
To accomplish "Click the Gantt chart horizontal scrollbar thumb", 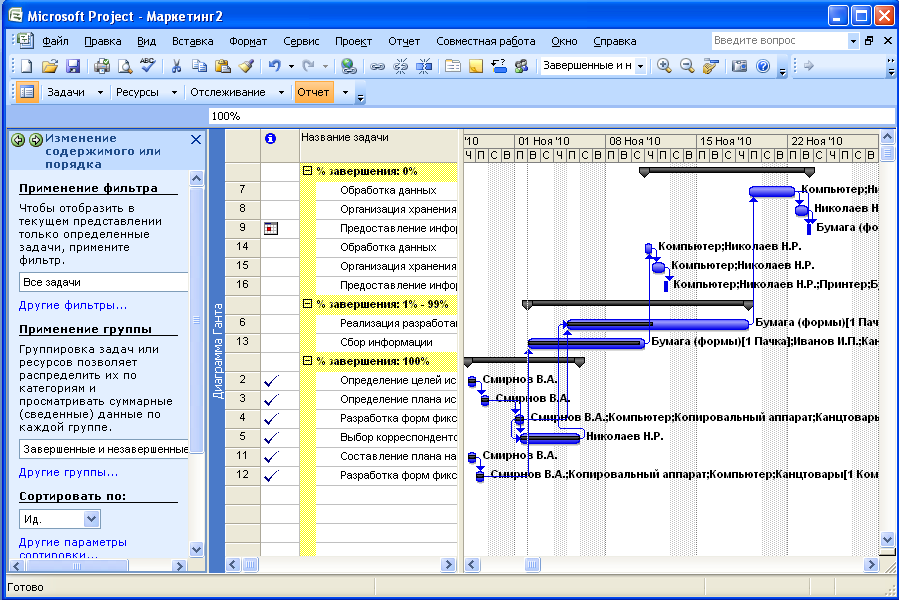I will click(x=532, y=565).
